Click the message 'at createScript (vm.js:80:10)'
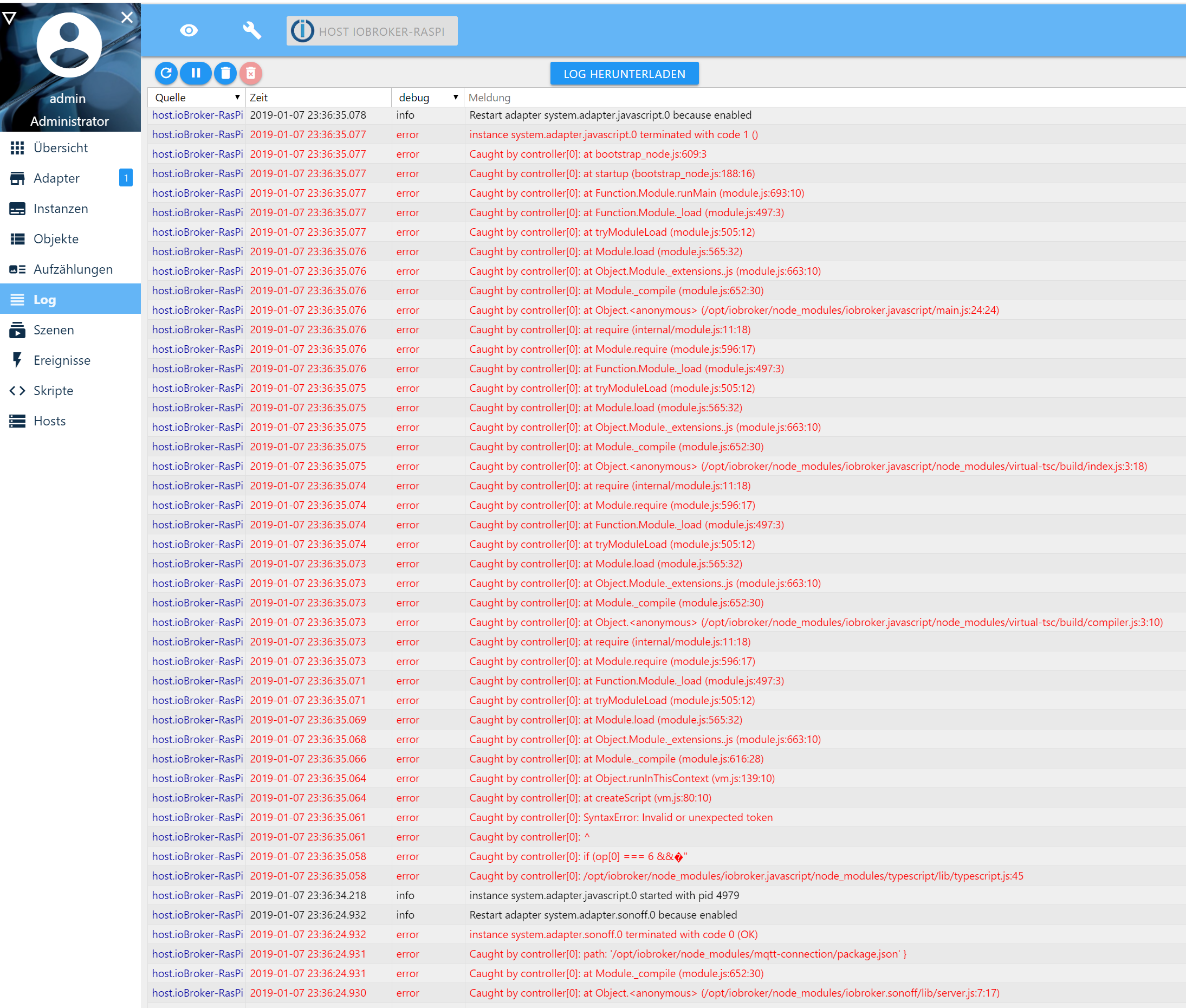 (x=590, y=798)
